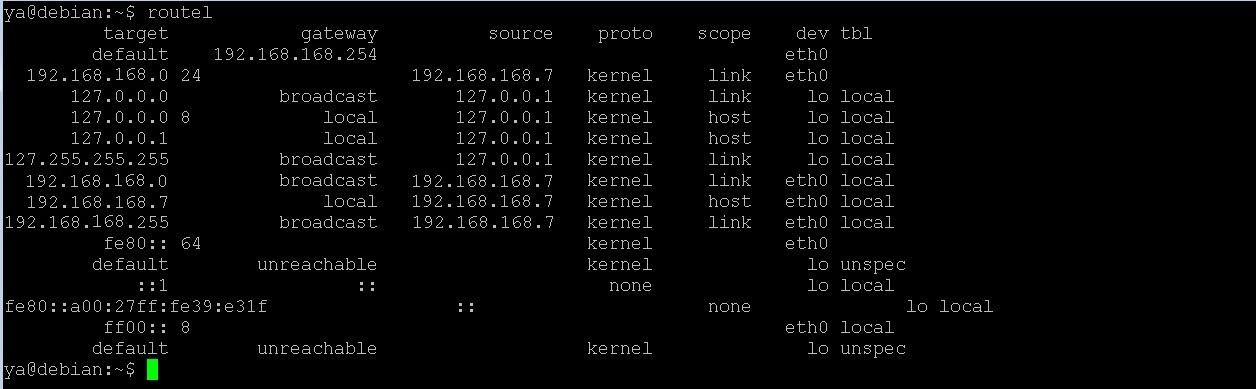Select the 192.168.168.254 gateway address
The image size is (1256, 389).
coord(296,55)
